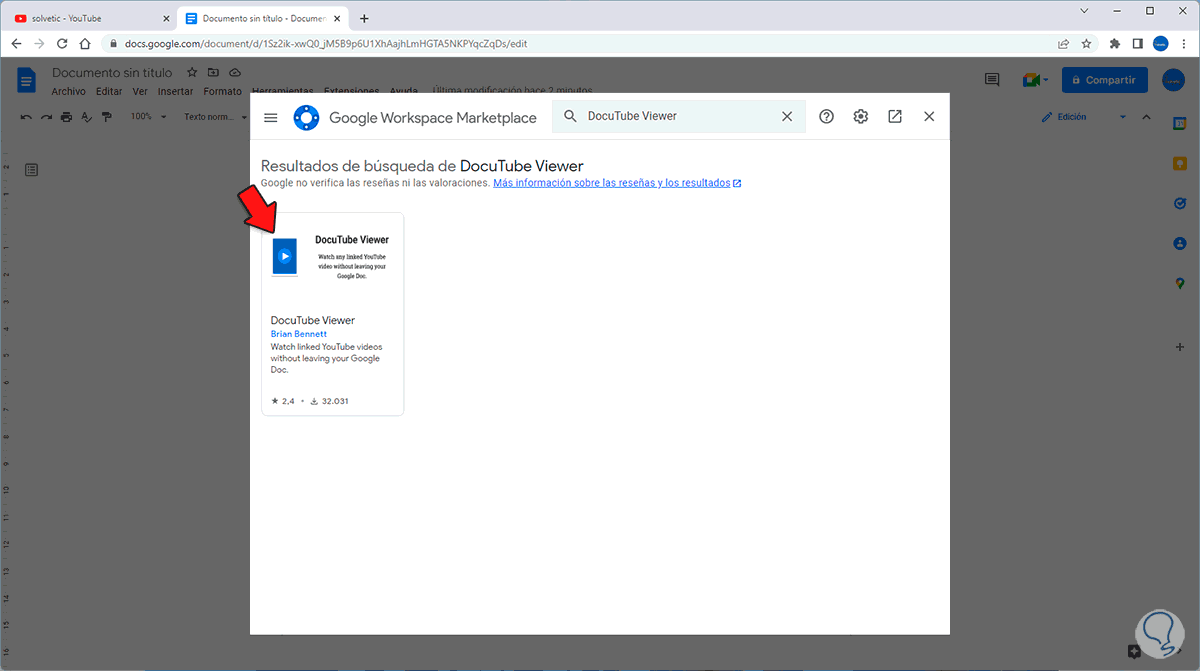Click last modification status text
Screen dimensions: 1200x671
(x=511, y=91)
